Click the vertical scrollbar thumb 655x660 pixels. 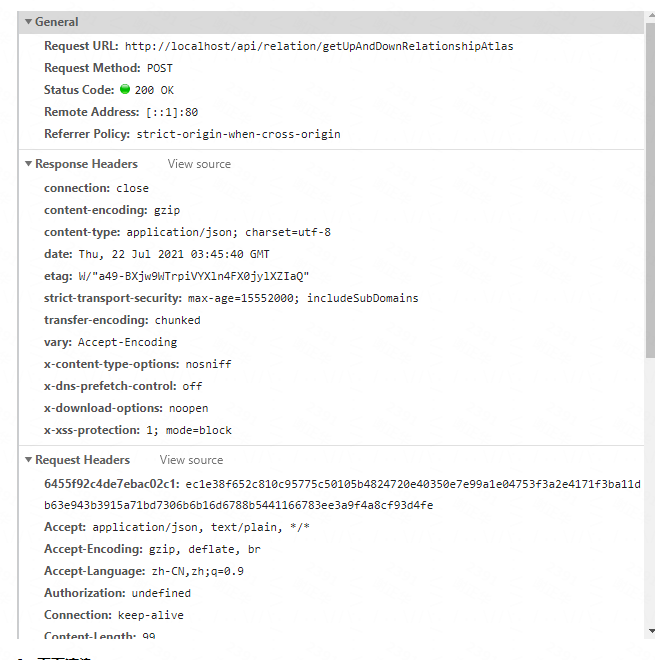(650, 190)
